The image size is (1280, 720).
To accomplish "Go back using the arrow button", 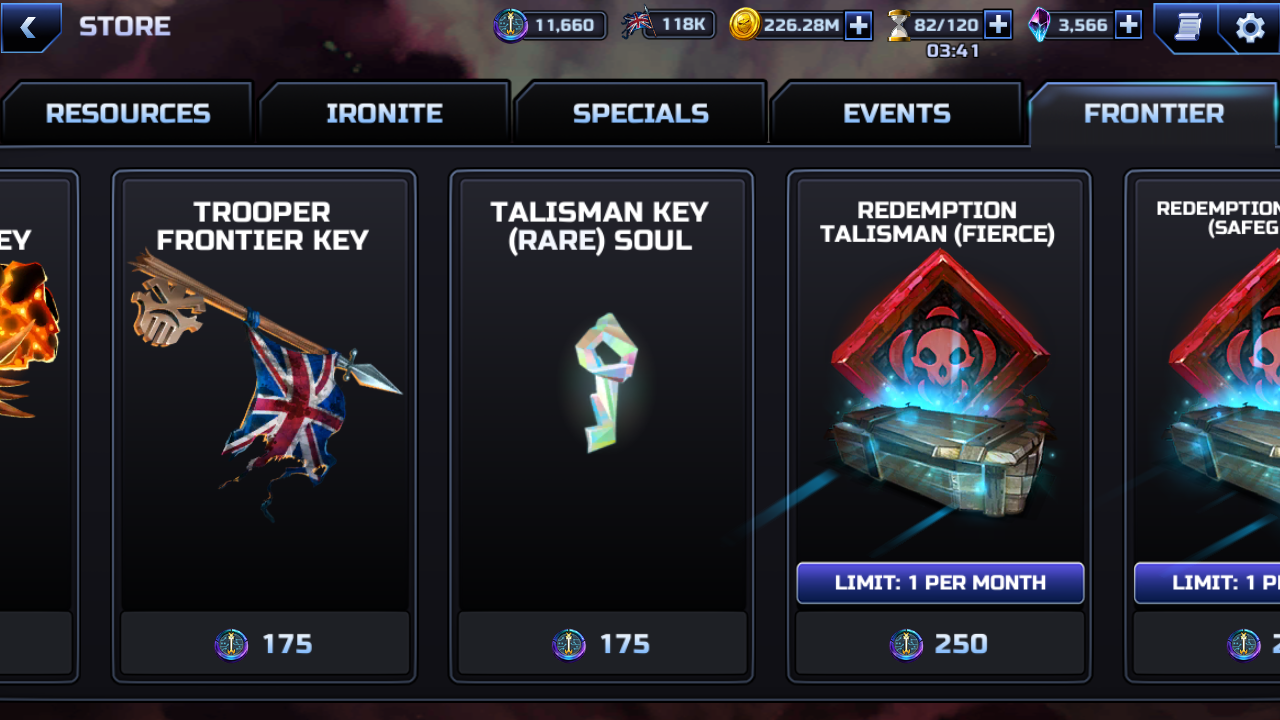I will pos(29,27).
